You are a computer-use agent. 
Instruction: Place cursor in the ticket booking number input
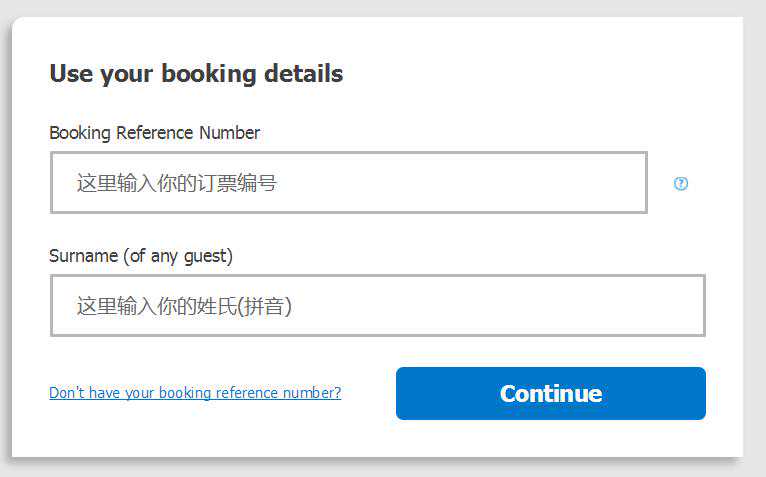tap(348, 183)
